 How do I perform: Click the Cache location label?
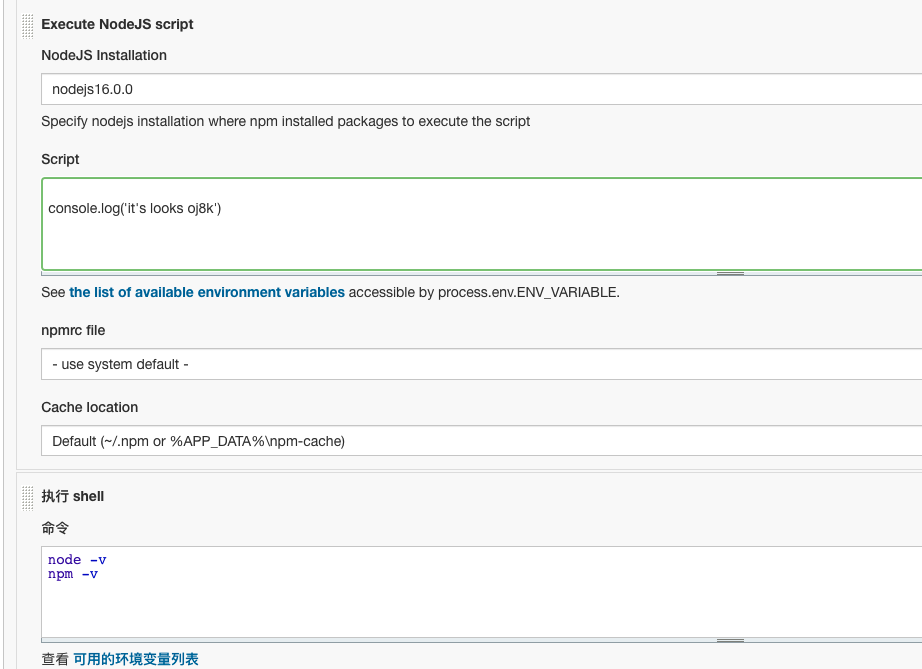[89, 407]
